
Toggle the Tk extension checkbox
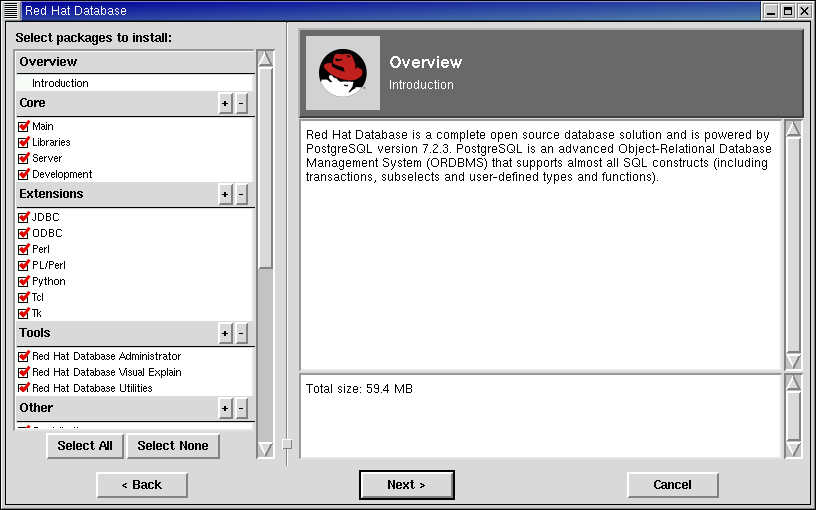point(23,313)
